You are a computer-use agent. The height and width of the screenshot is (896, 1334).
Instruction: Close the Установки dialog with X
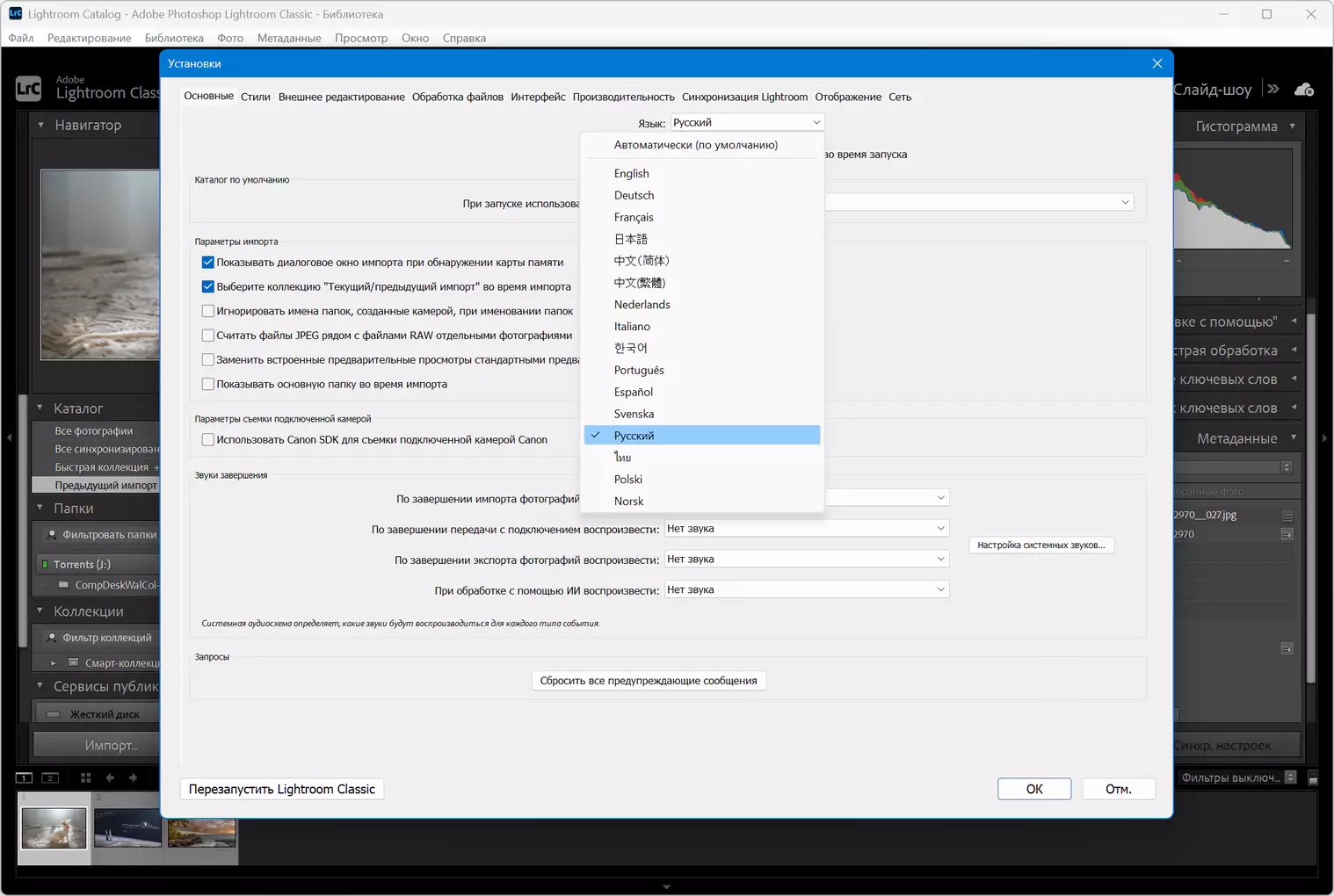(x=1157, y=63)
